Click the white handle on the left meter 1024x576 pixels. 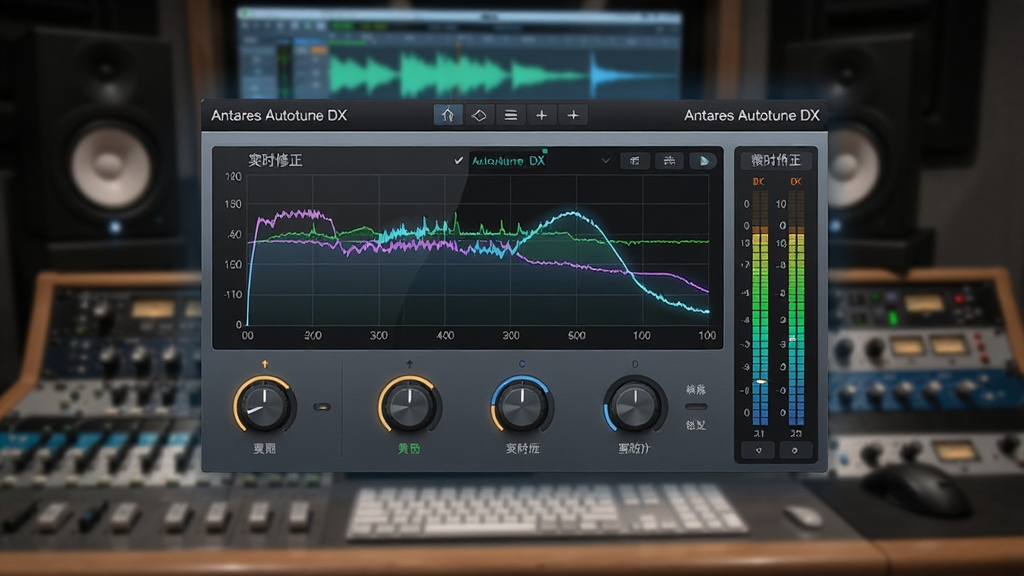pyautogui.click(x=760, y=381)
